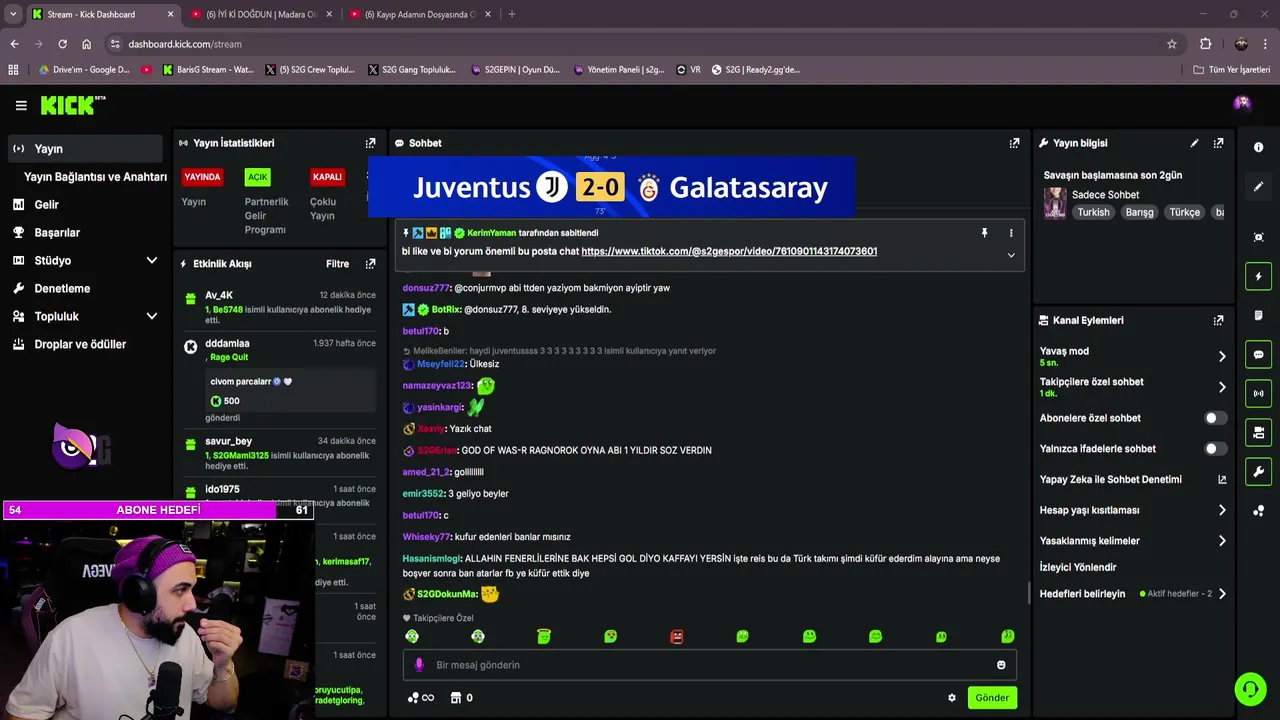Viewport: 1280px width, 720px height.
Task: Click the channel points infinity icon
Action: click(x=421, y=698)
